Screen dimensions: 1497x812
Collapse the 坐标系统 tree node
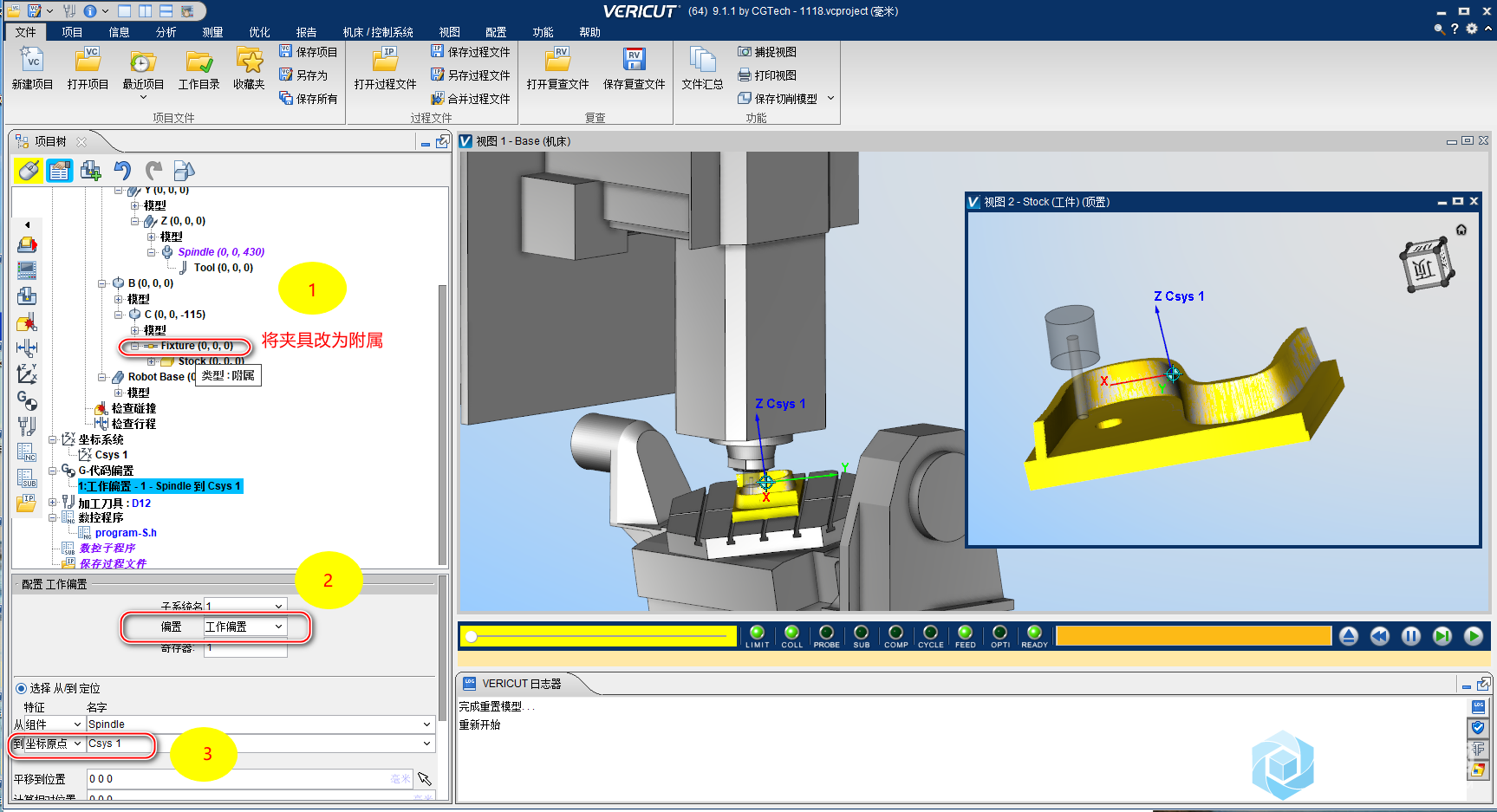(53, 439)
